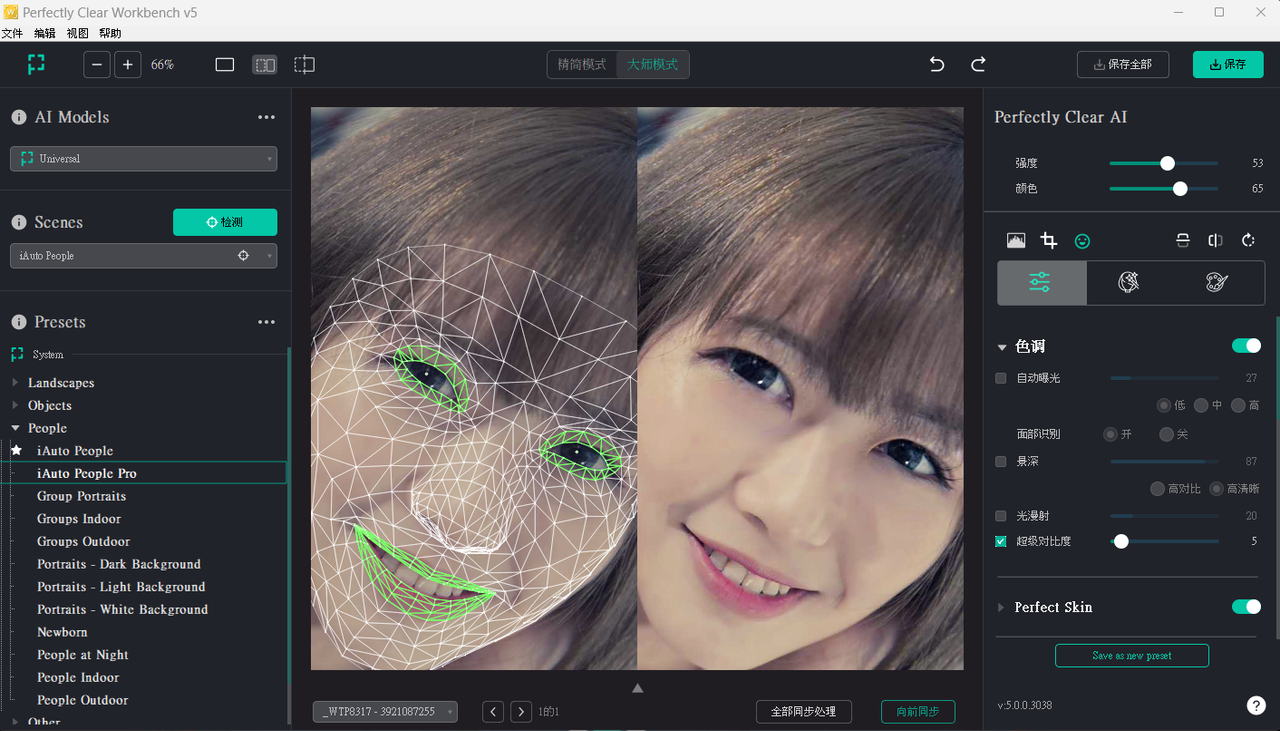Viewport: 1280px width, 731px height.
Task: Click the single image view icon
Action: 224,64
